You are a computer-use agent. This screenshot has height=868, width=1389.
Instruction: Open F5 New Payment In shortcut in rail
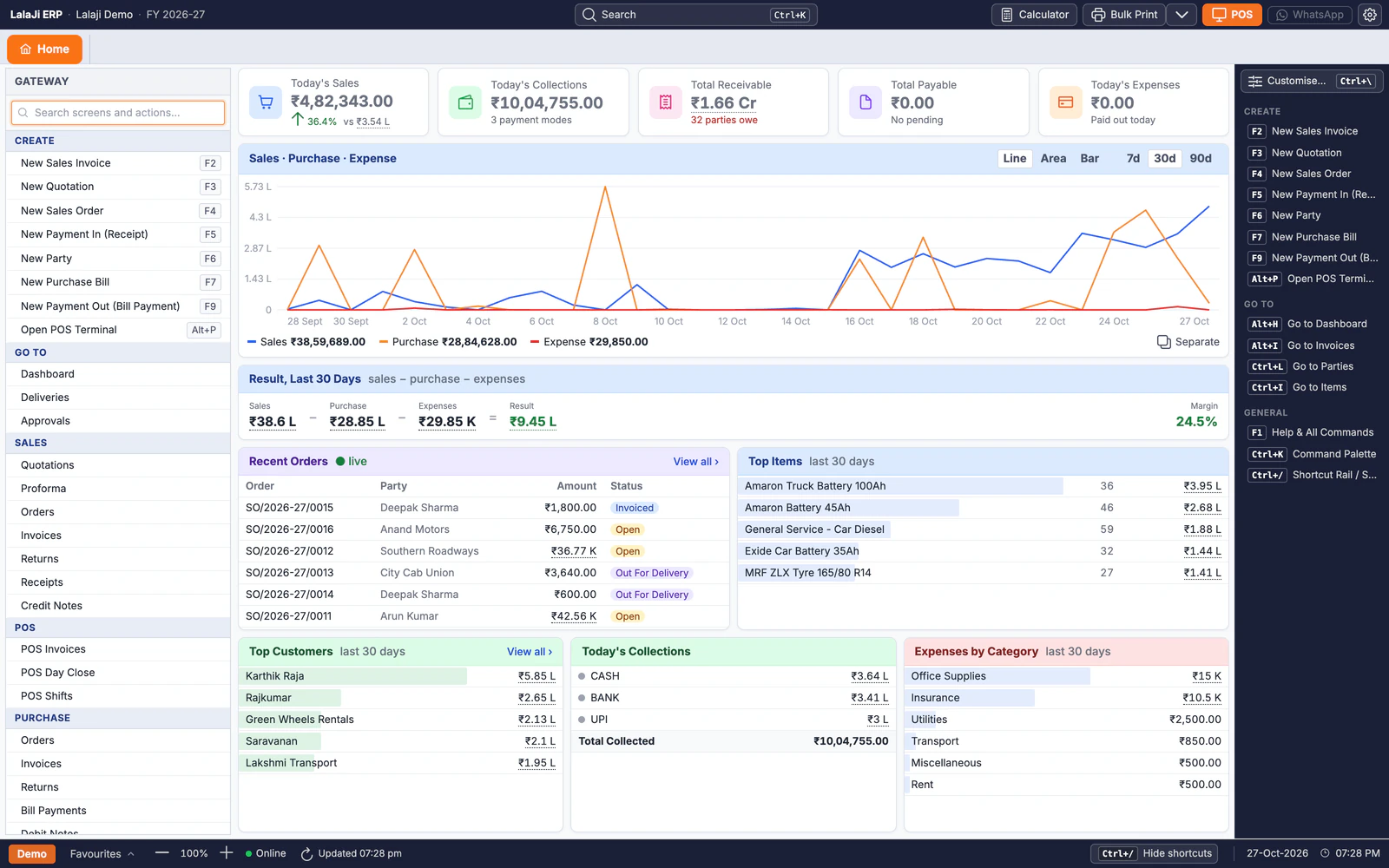[1312, 194]
